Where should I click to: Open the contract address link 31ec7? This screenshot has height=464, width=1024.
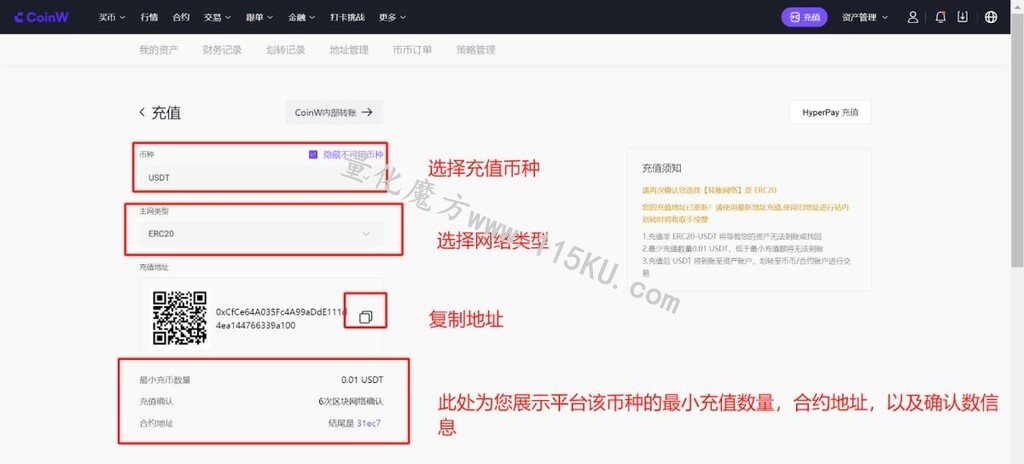click(369, 423)
